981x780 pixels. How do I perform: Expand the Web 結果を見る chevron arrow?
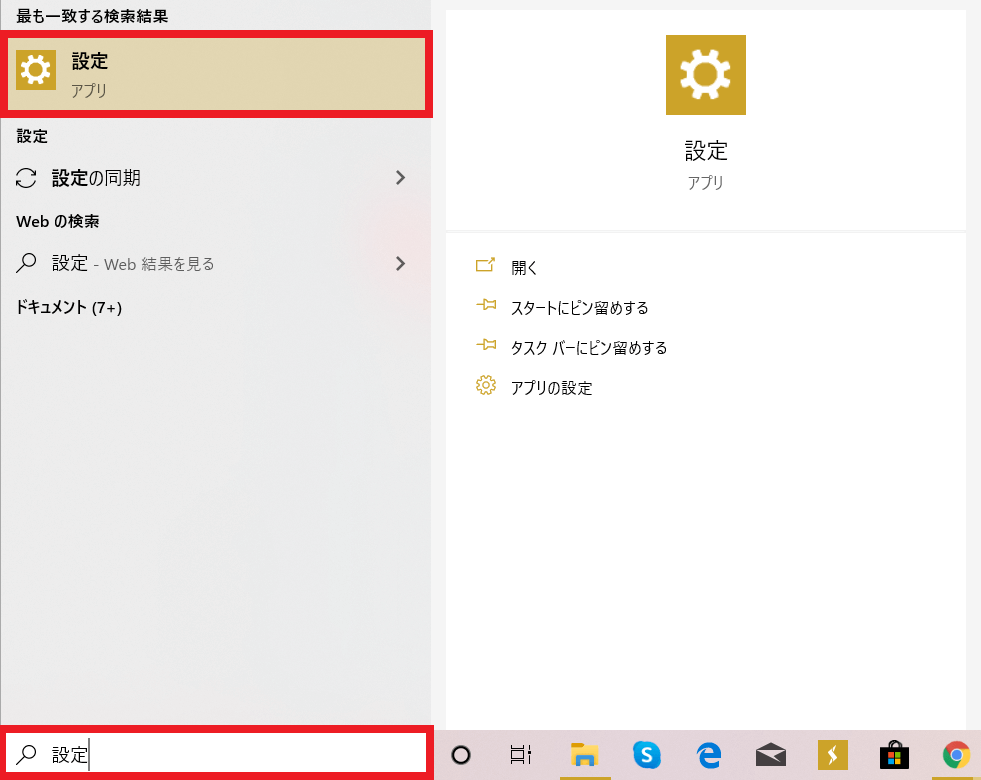pyautogui.click(x=400, y=264)
